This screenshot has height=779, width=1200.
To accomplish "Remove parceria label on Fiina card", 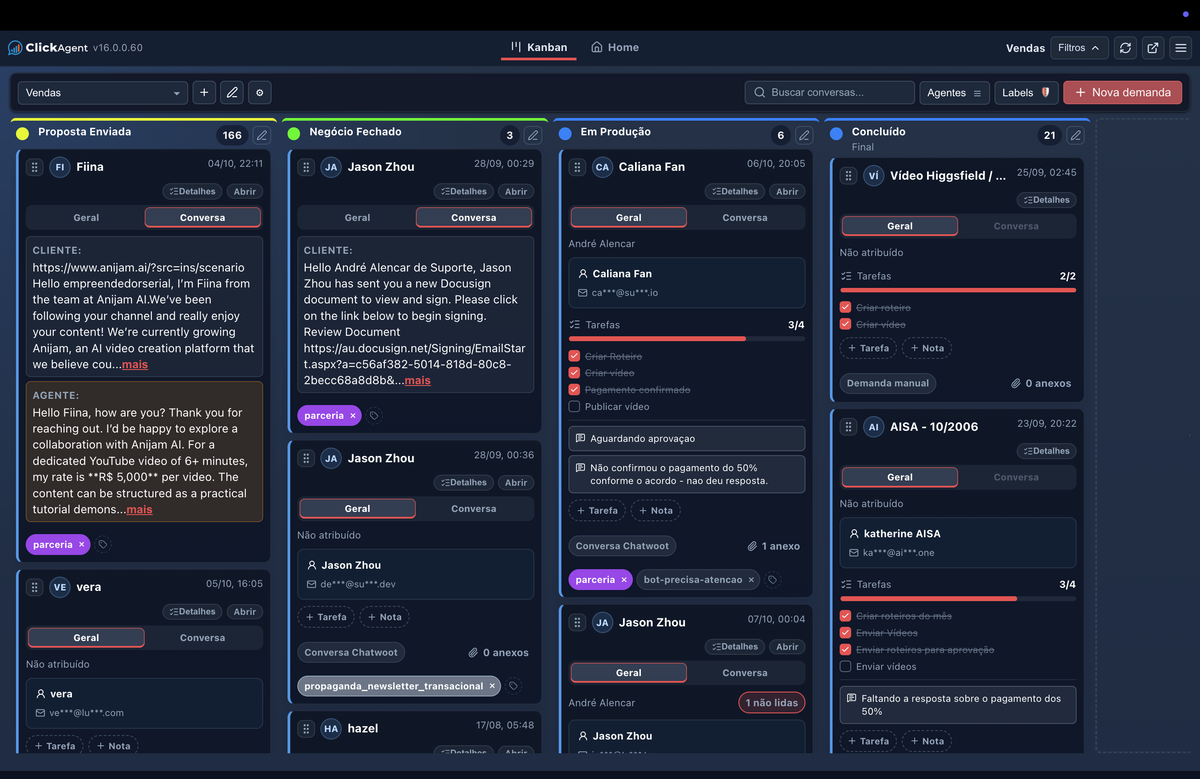I will 81,545.
